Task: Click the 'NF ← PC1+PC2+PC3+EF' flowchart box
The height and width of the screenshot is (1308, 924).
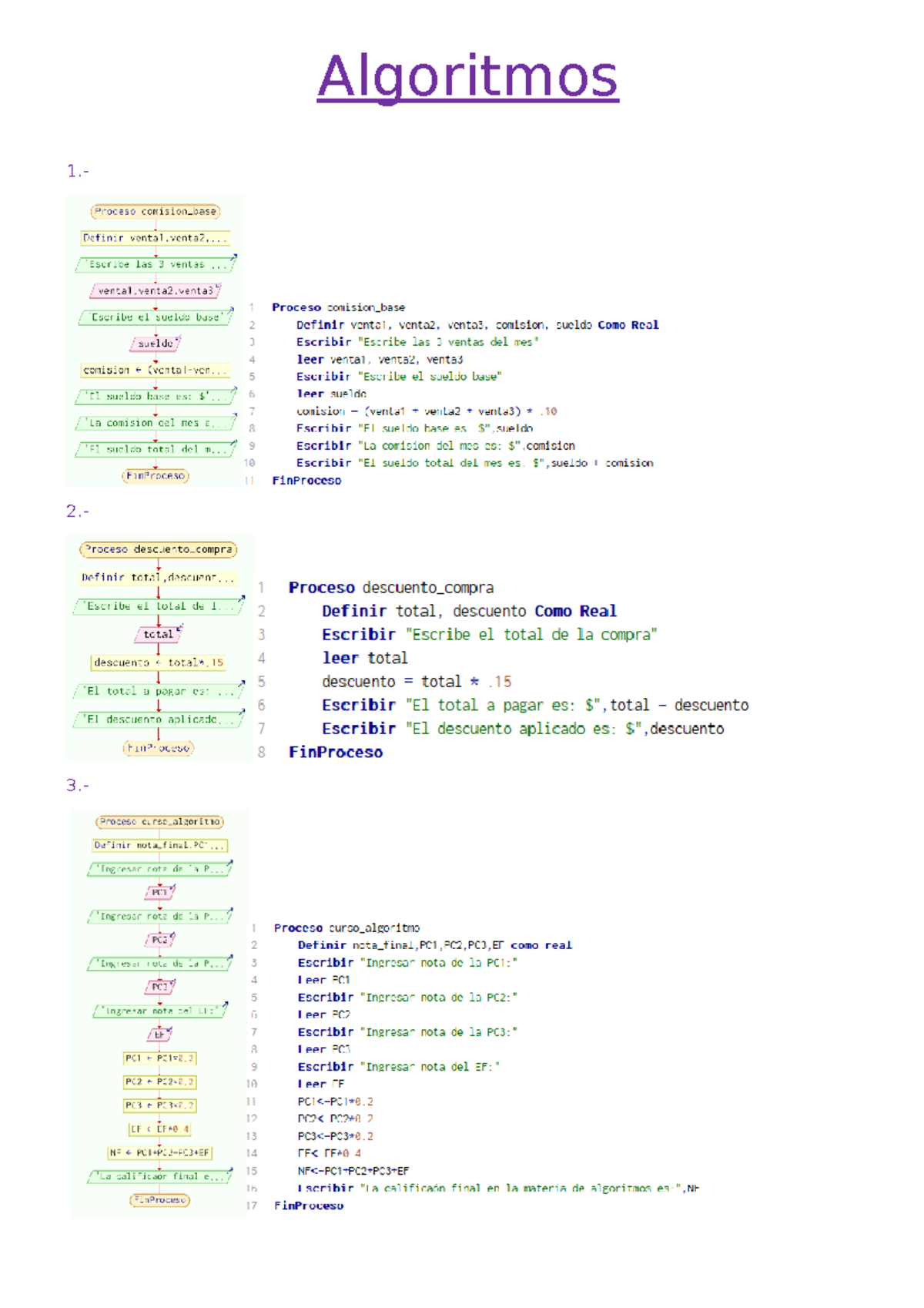Action: (159, 1152)
